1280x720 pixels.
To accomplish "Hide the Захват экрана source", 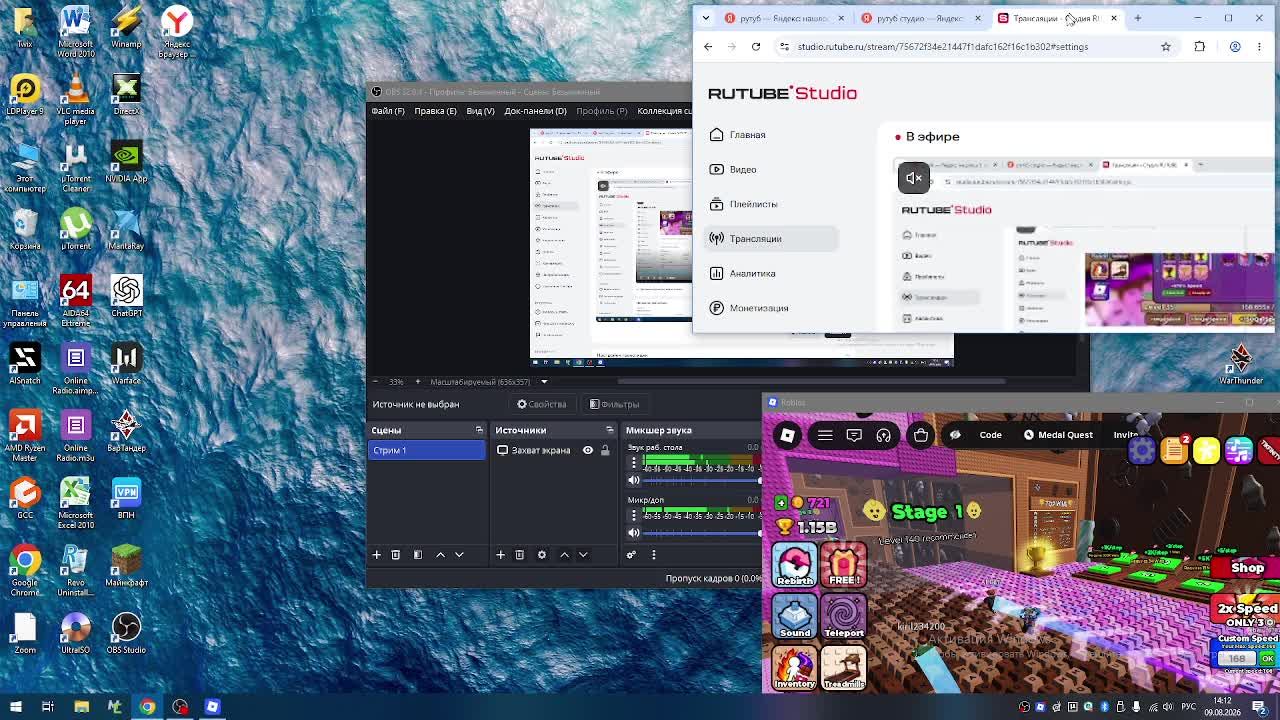I will (x=588, y=450).
